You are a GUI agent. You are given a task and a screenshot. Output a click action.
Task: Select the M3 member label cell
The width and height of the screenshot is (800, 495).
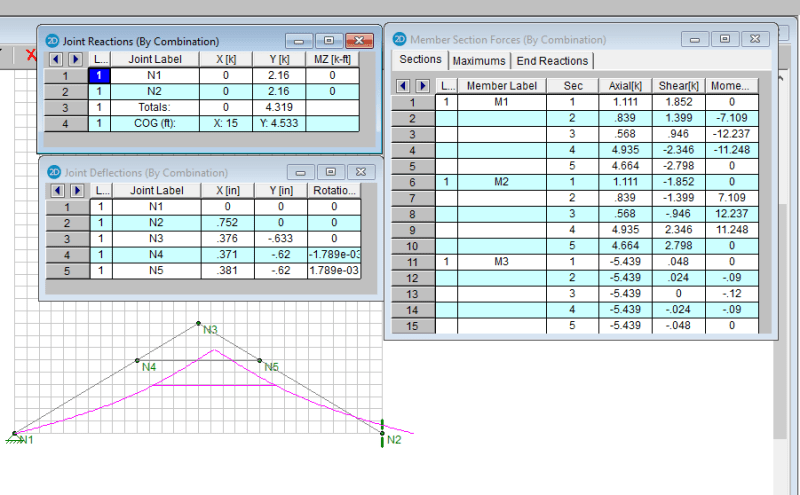click(x=502, y=261)
